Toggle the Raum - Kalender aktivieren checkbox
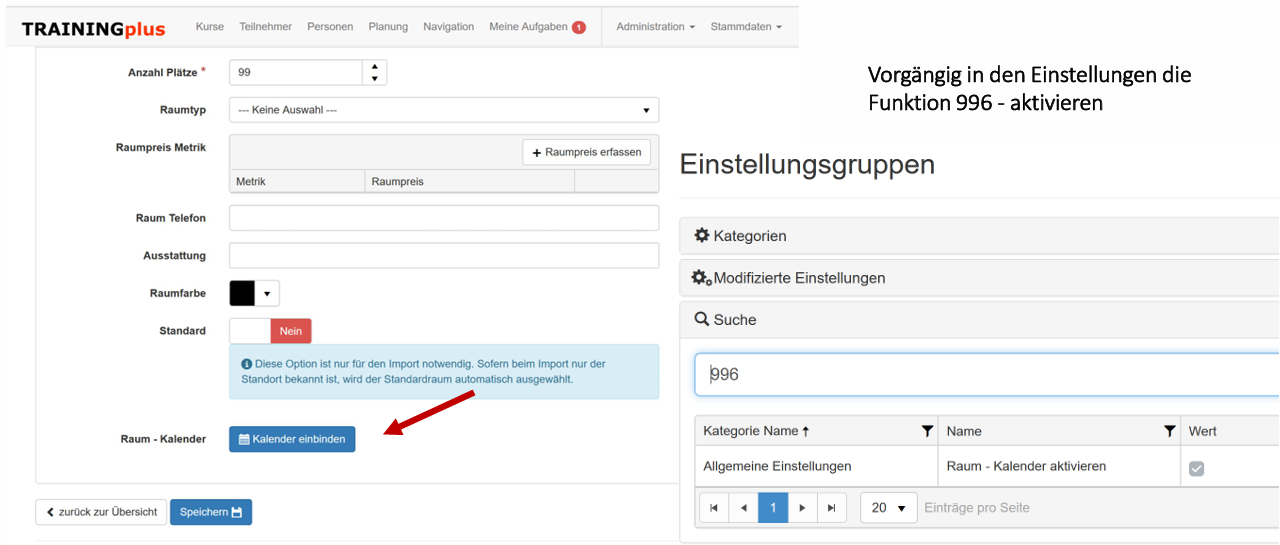This screenshot has width=1280, height=545. click(x=1196, y=468)
